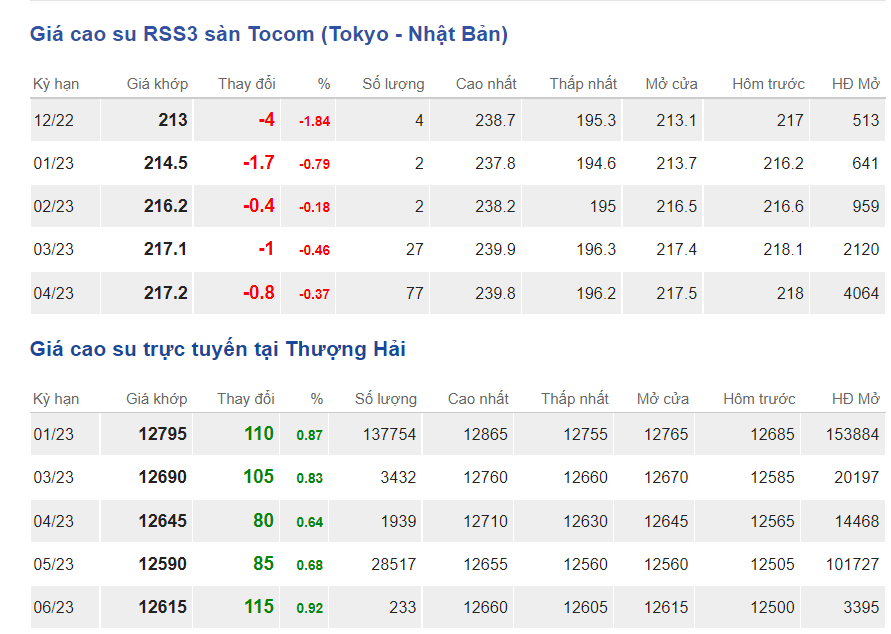Click the green 105 change value
891x634 pixels.
[x=258, y=477]
